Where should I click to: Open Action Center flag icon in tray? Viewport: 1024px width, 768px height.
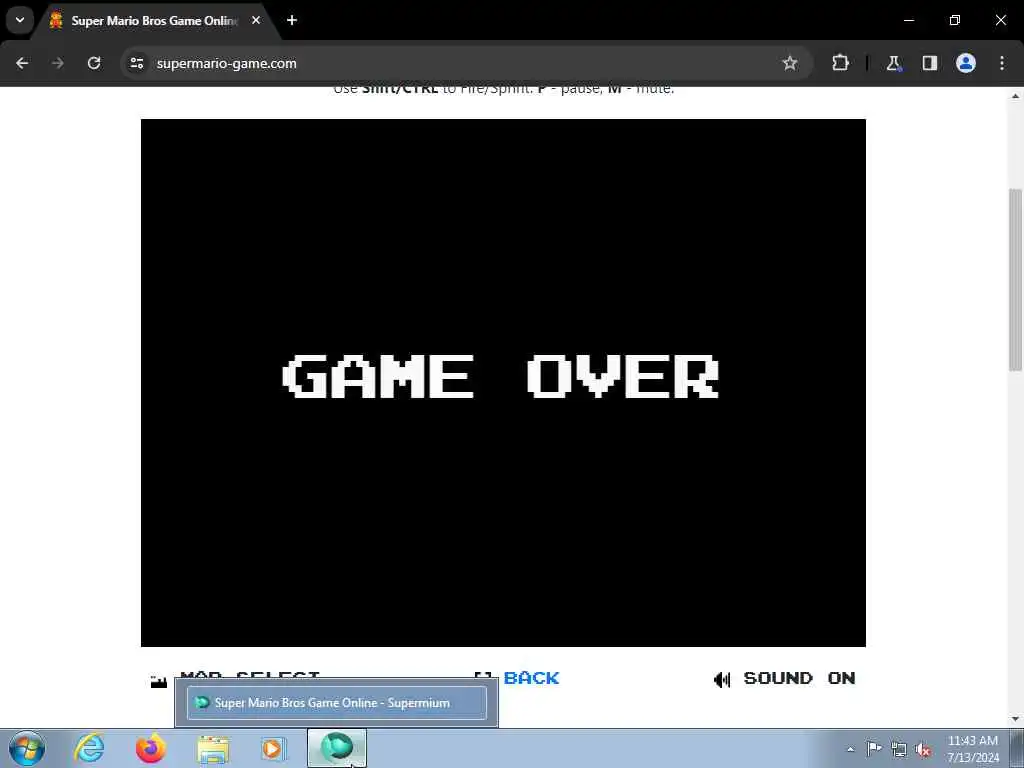873,749
